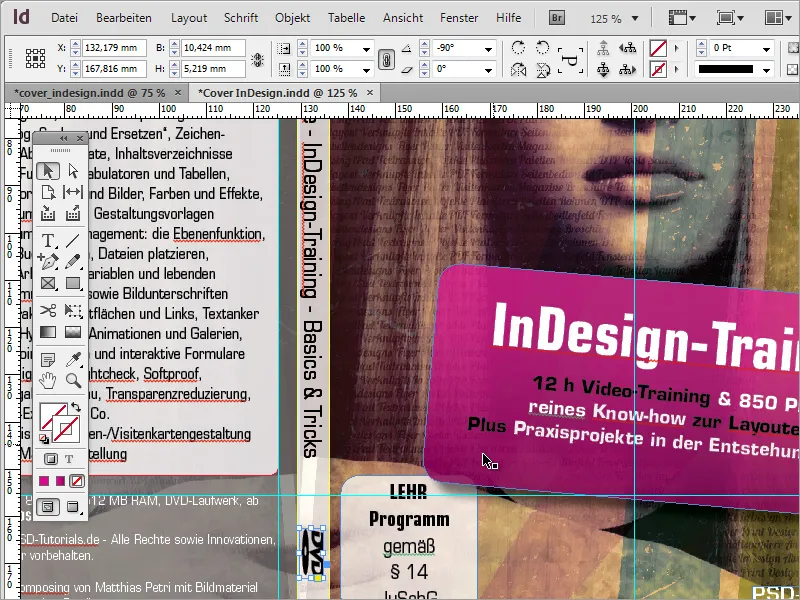Select the Eyedropper tool
Viewport: 800px width, 600px height.
(x=73, y=360)
